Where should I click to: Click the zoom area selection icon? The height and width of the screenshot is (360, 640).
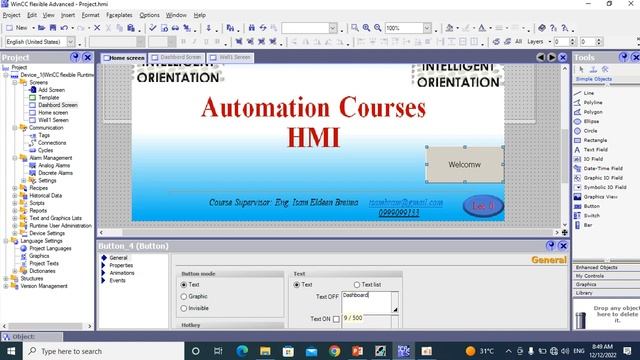(355, 28)
